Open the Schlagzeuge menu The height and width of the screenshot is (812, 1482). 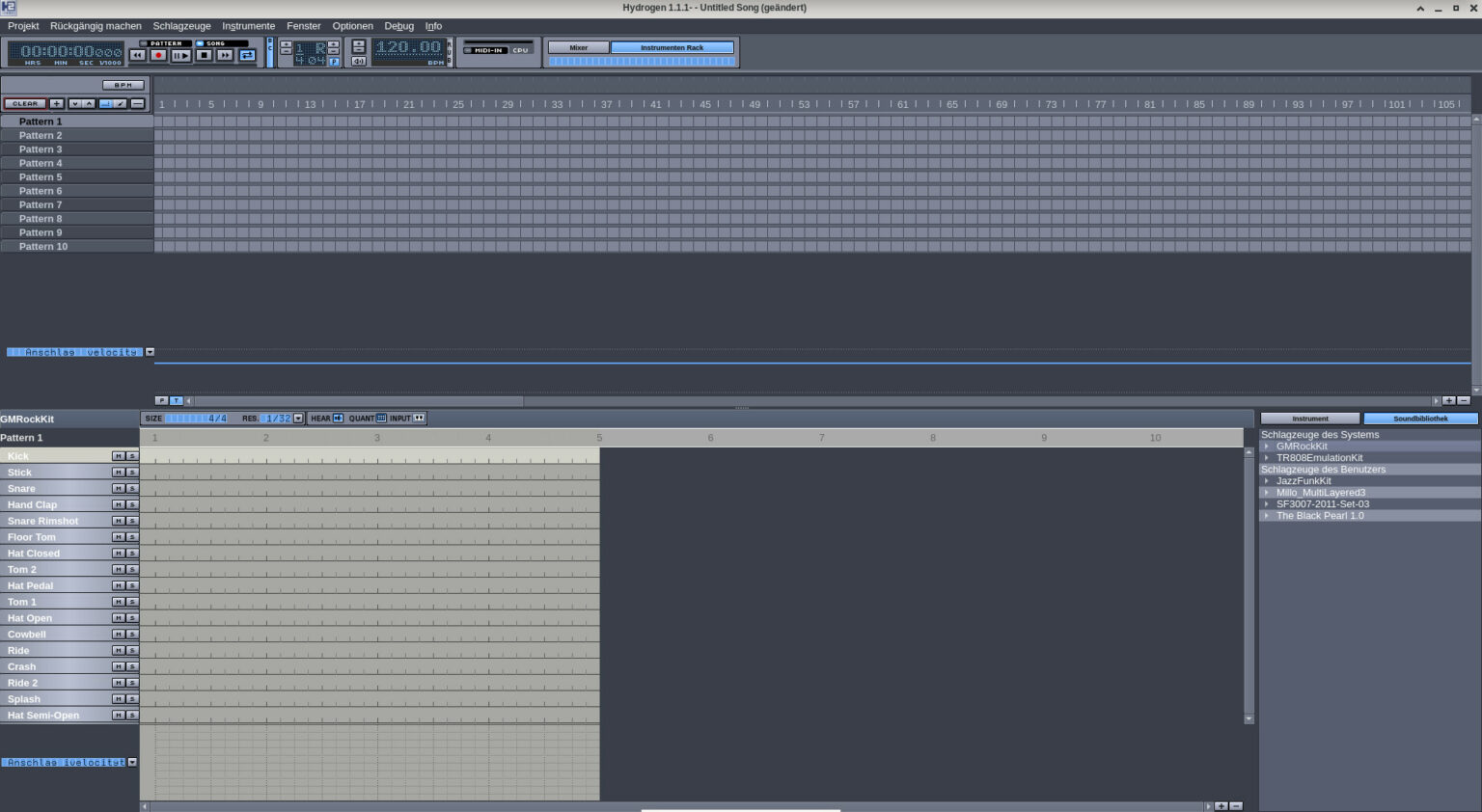coord(181,26)
